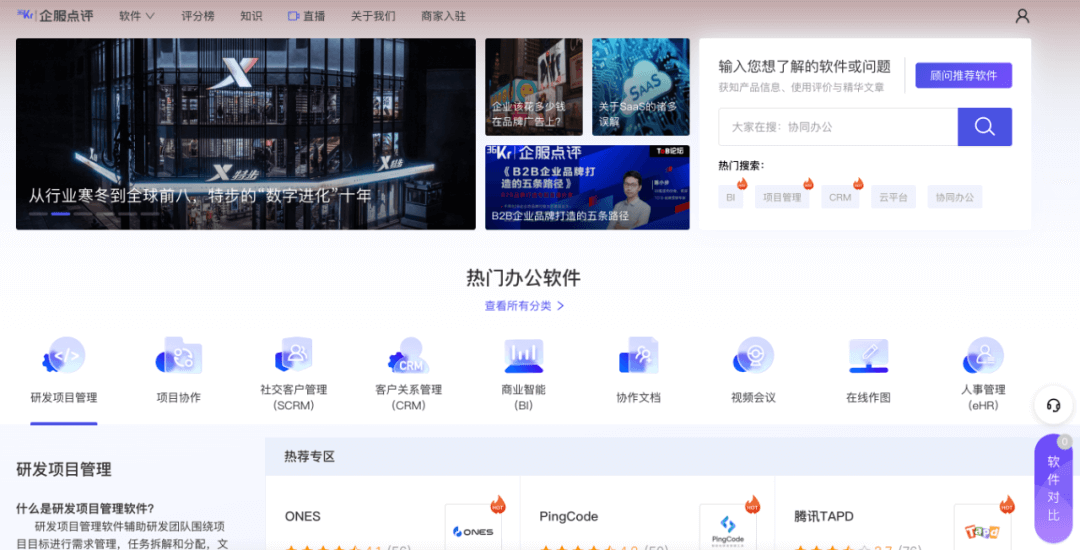The width and height of the screenshot is (1080, 550).
Task: Click the 热荐专区 section header
Action: point(309,456)
